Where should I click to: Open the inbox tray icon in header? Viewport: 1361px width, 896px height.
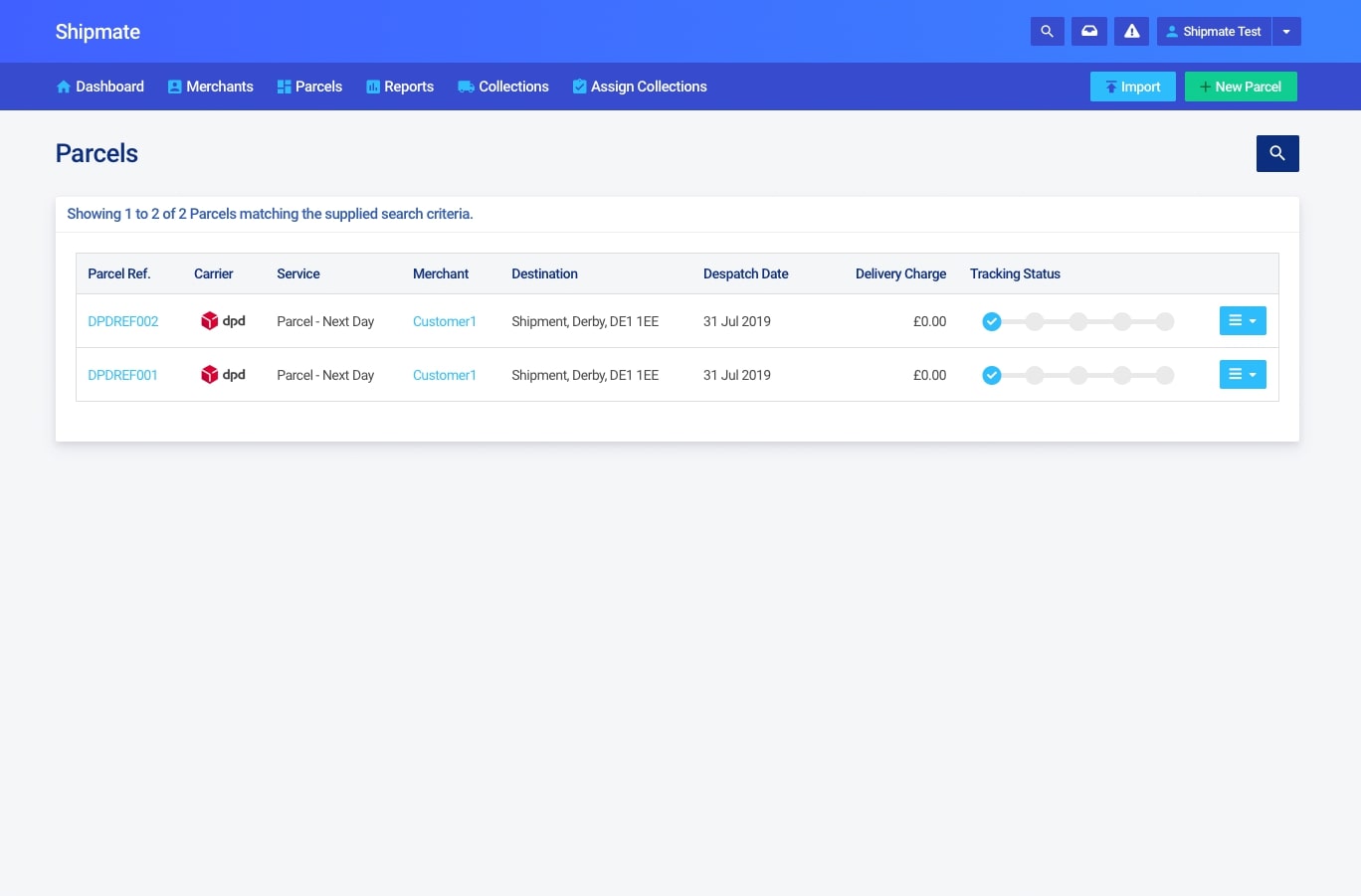click(x=1089, y=32)
